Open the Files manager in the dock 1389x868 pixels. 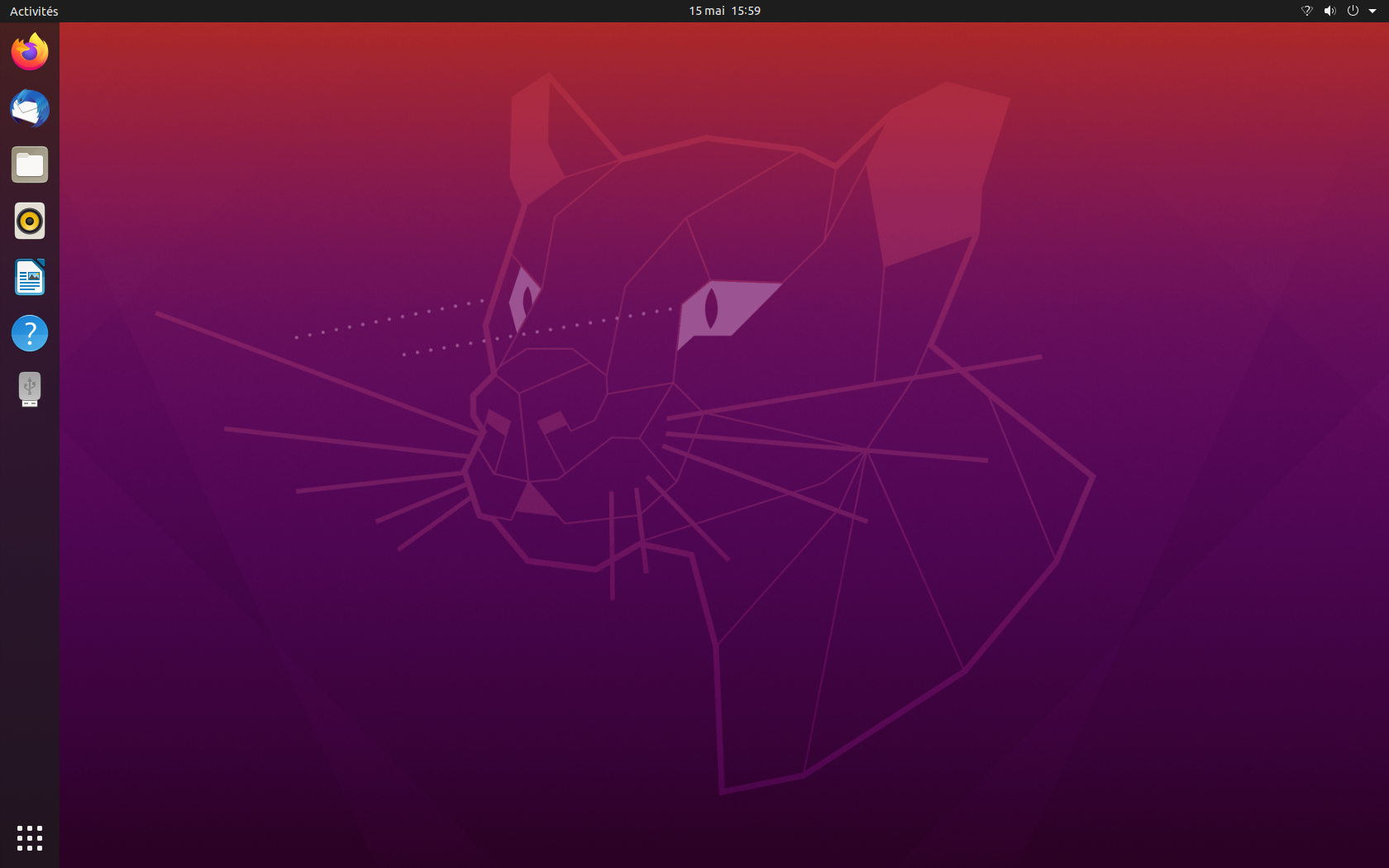[x=30, y=165]
